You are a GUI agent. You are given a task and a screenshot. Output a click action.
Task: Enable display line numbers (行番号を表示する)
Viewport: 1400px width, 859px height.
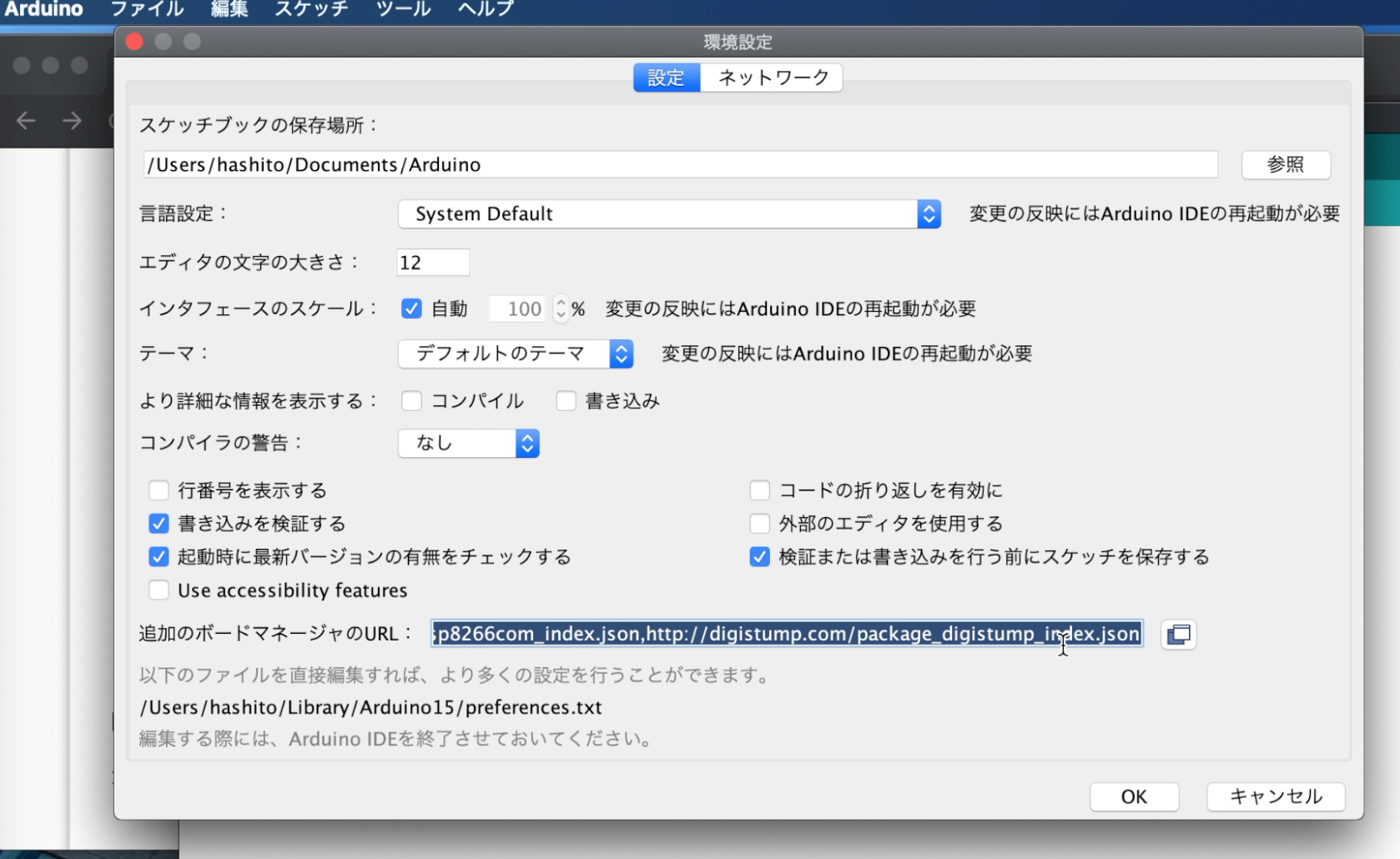(x=159, y=490)
